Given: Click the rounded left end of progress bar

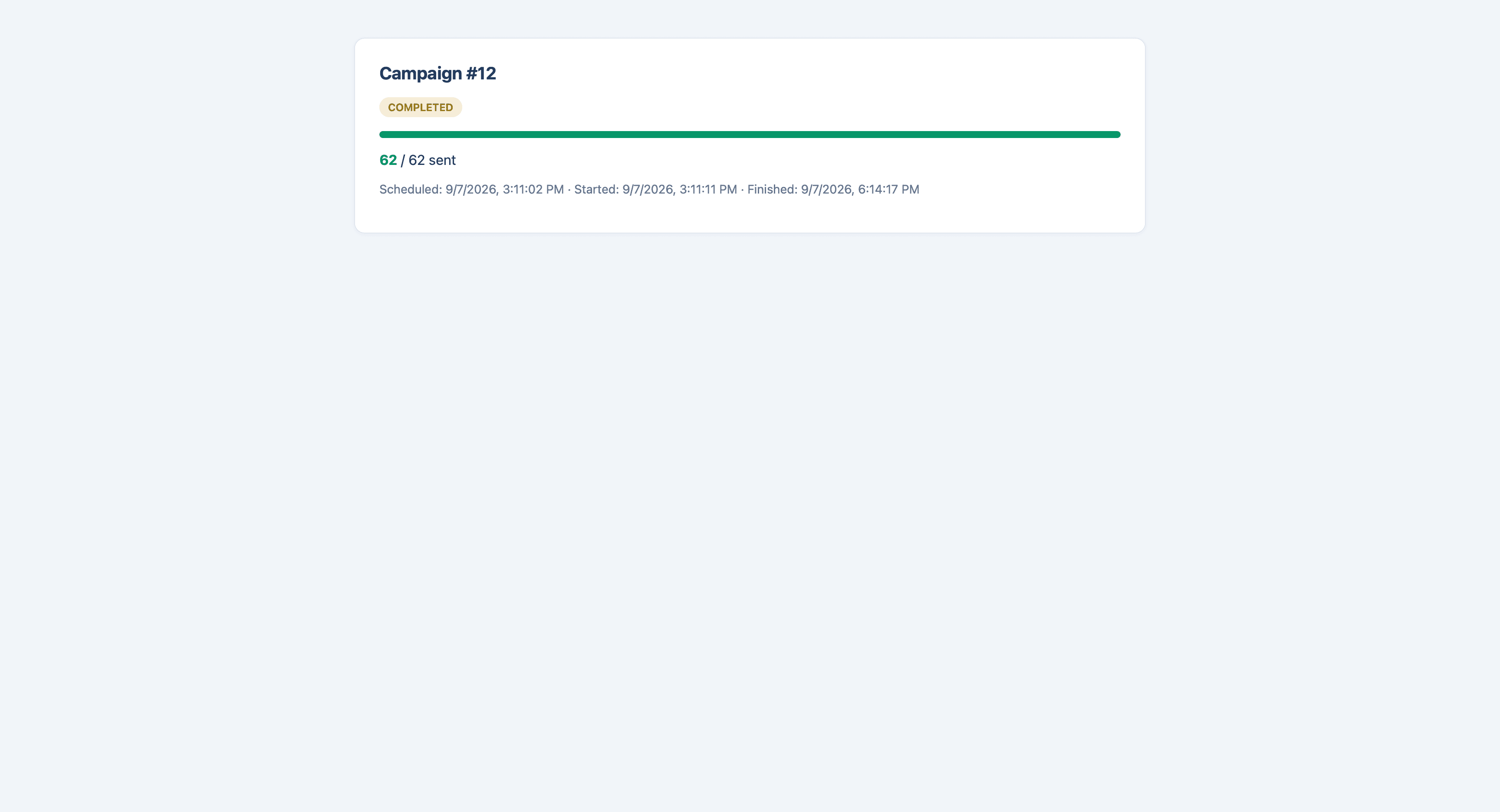Looking at the screenshot, I should click(382, 135).
